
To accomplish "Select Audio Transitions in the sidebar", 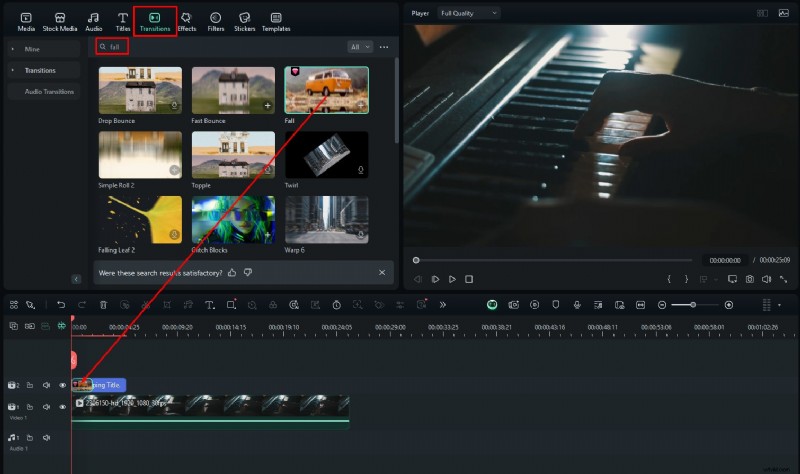I will [50, 91].
